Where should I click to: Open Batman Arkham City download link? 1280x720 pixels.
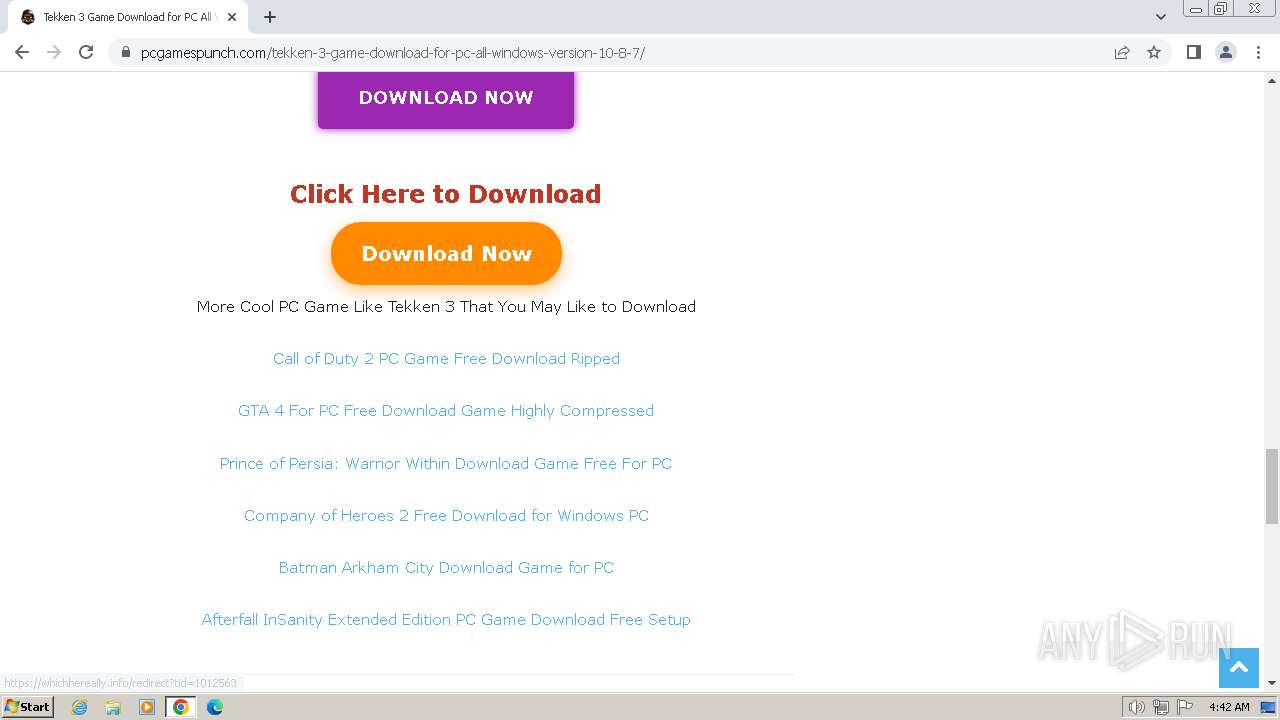click(x=446, y=567)
